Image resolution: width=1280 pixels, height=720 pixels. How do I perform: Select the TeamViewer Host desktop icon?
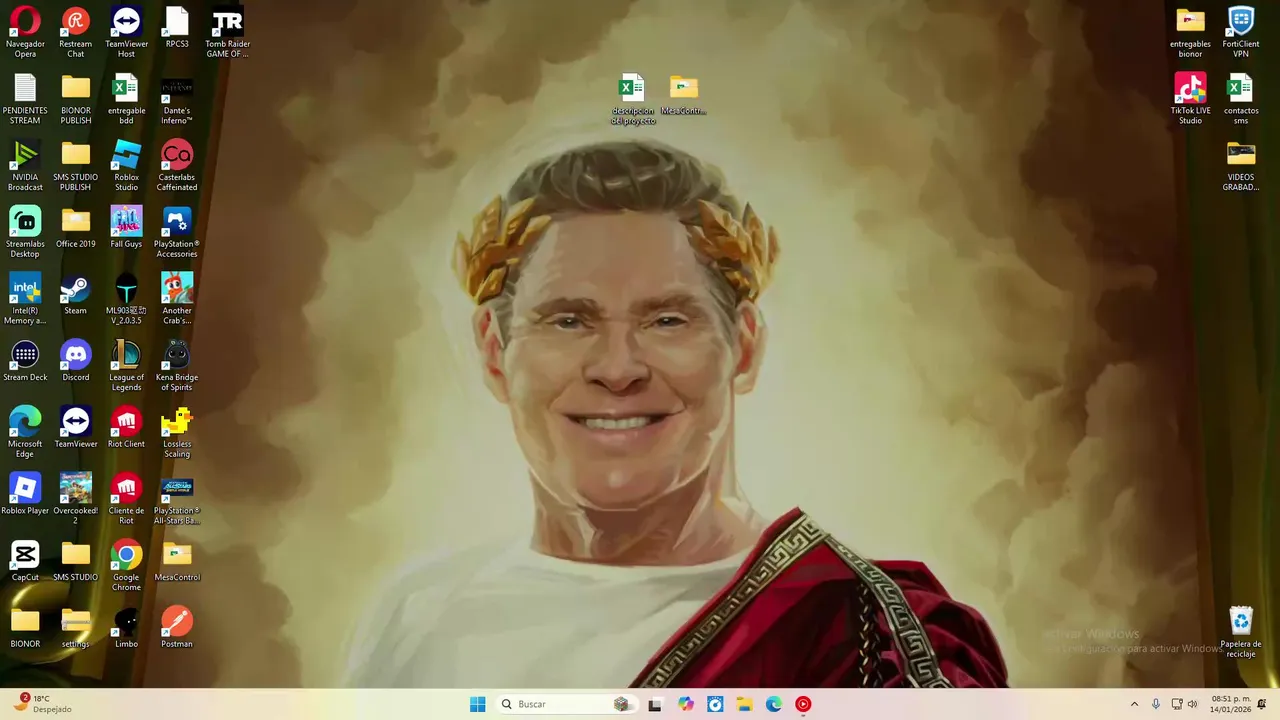point(126,32)
